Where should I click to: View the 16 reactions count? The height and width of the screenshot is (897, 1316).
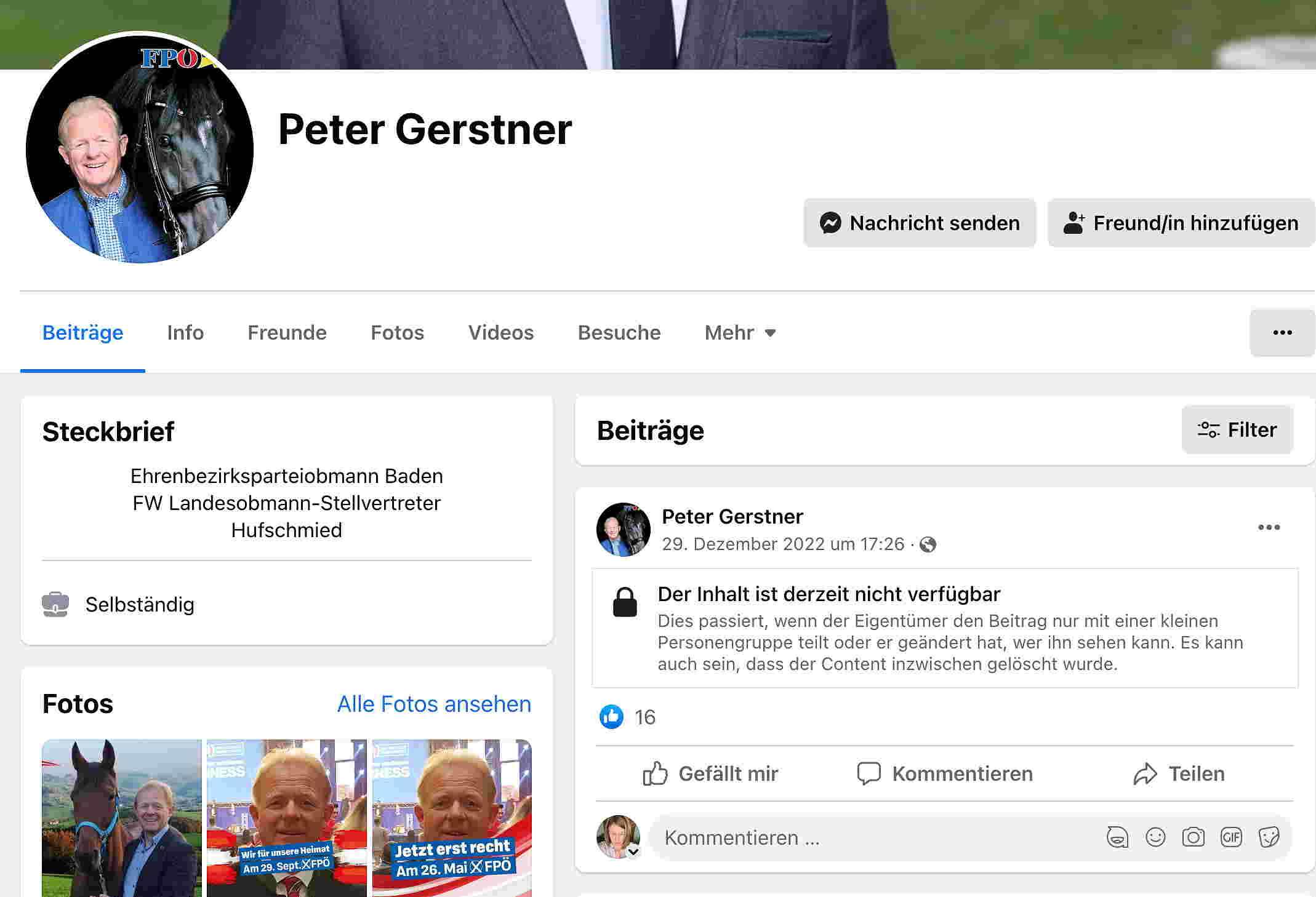click(x=645, y=717)
